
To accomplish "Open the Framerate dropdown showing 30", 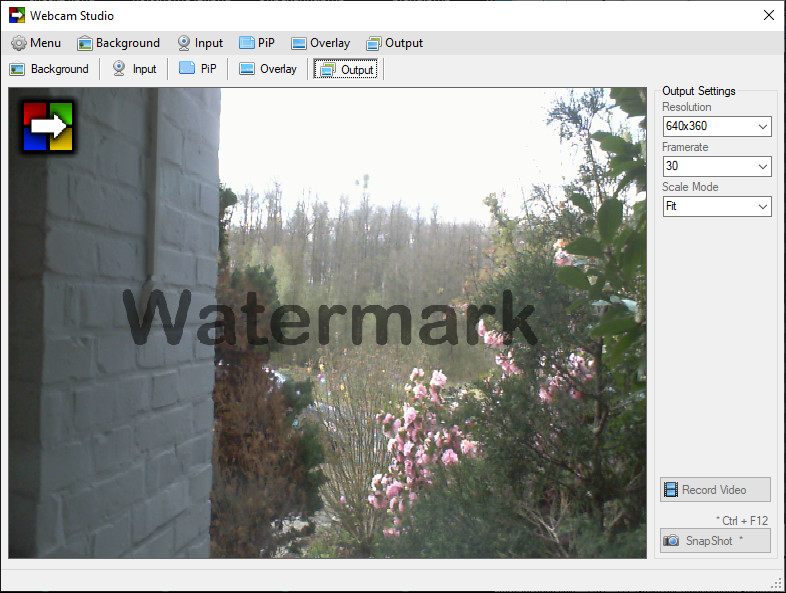I will tap(717, 166).
